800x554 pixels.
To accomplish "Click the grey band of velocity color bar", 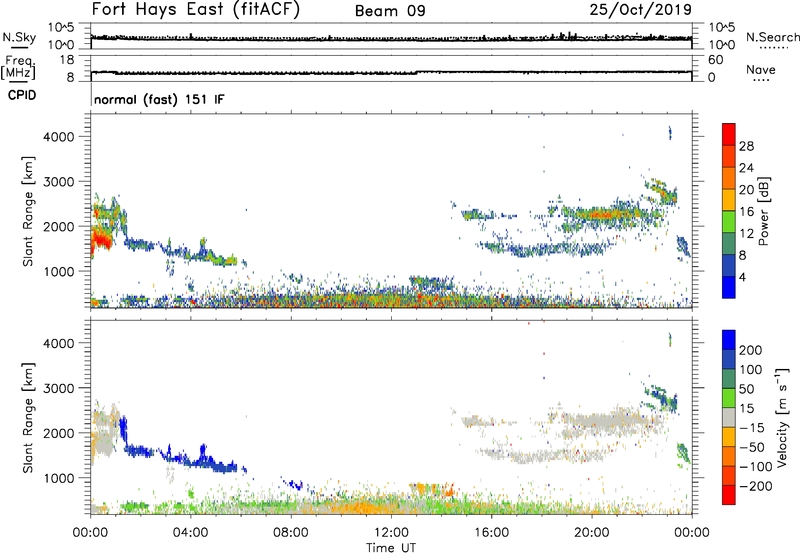I will coord(729,417).
